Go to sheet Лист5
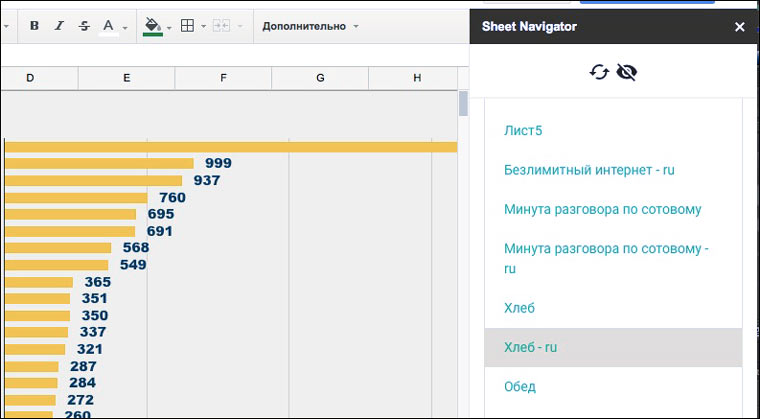This screenshot has height=419, width=760. click(523, 130)
